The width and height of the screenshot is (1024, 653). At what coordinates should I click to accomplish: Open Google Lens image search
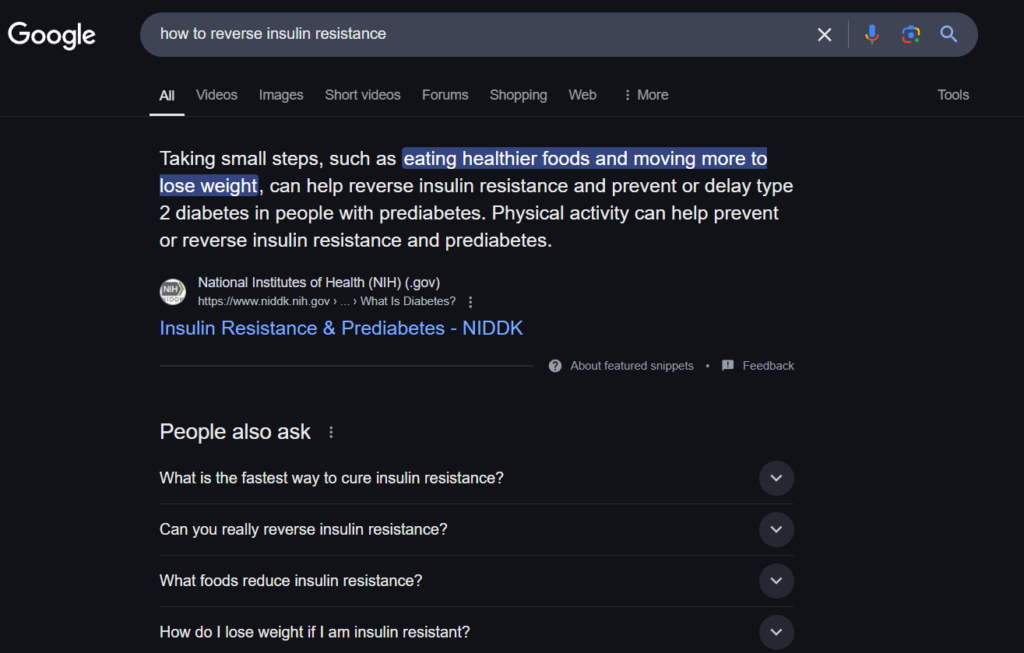[x=910, y=34]
